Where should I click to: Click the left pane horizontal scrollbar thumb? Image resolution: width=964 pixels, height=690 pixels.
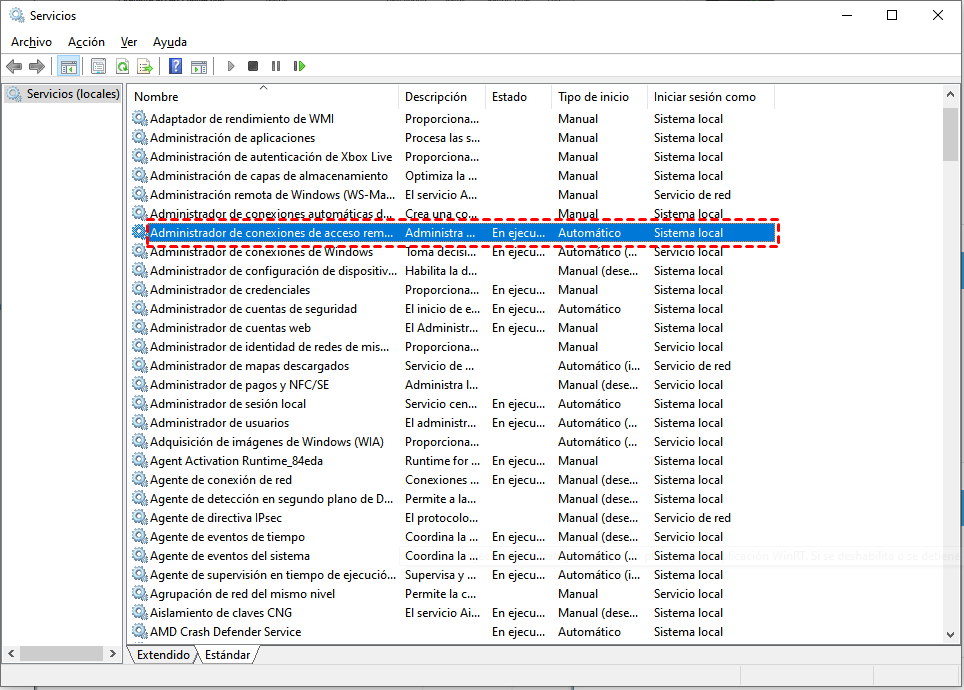point(61,653)
